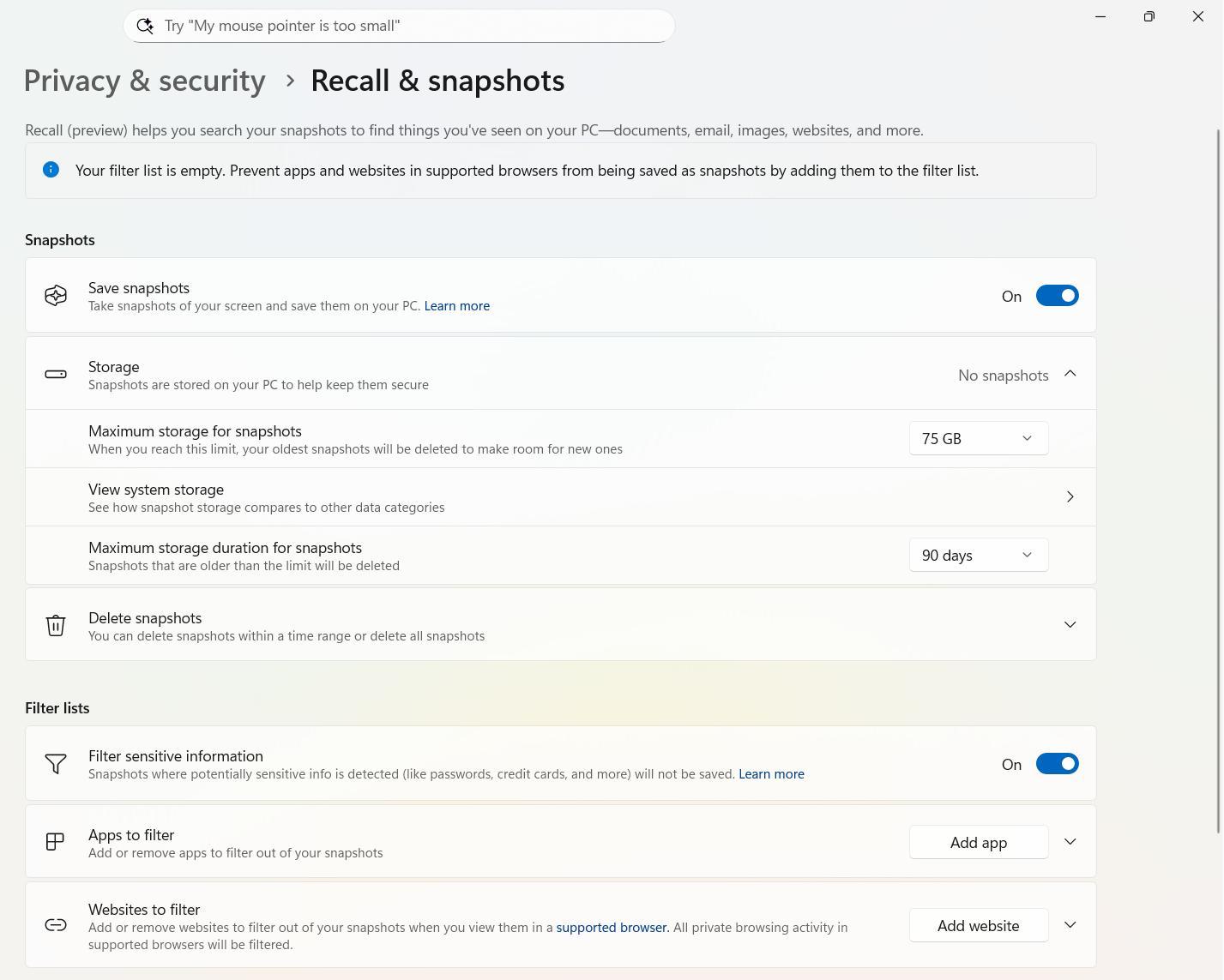Image resolution: width=1224 pixels, height=980 pixels.
Task: Expand the Apps to filter list
Action: point(1070,842)
